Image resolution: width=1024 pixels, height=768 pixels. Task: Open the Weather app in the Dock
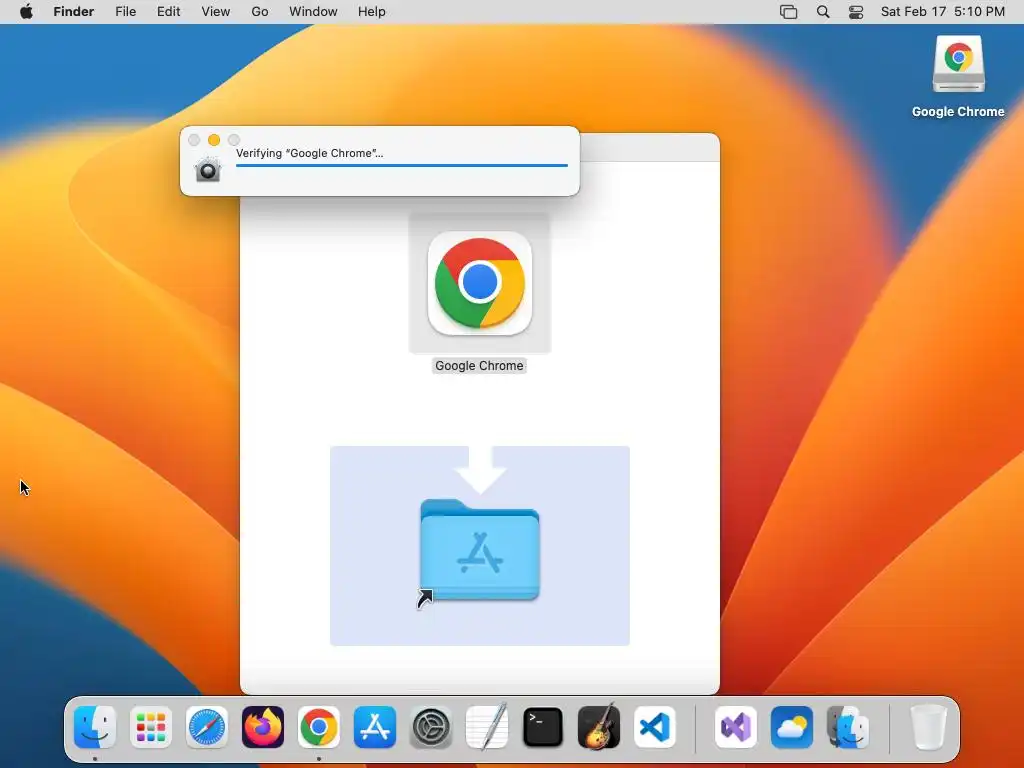[792, 727]
